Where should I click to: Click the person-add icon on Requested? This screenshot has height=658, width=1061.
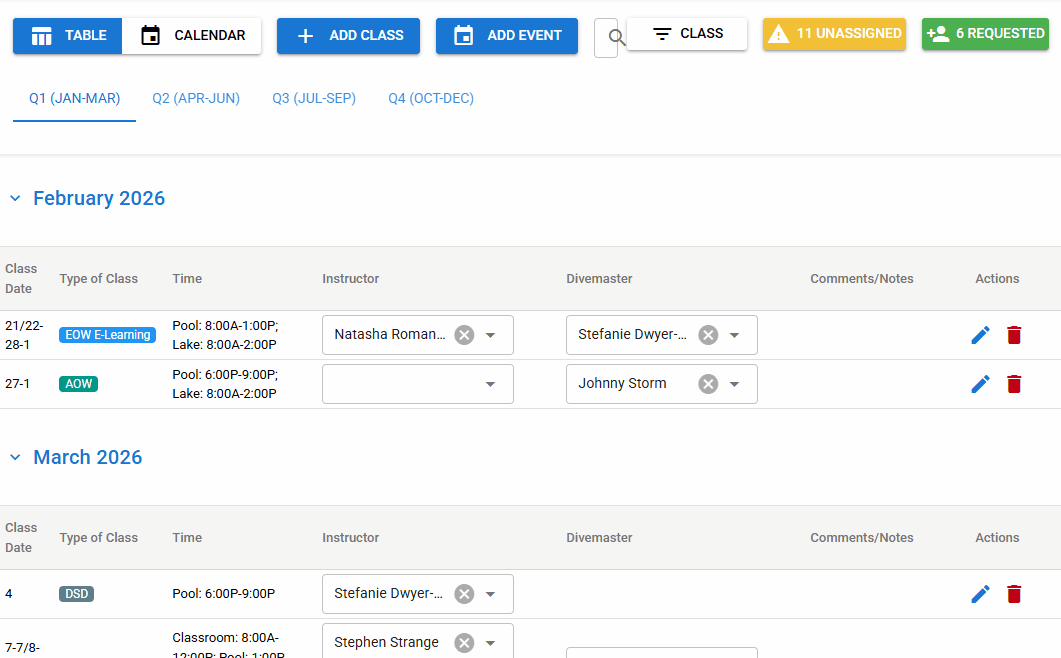938,34
